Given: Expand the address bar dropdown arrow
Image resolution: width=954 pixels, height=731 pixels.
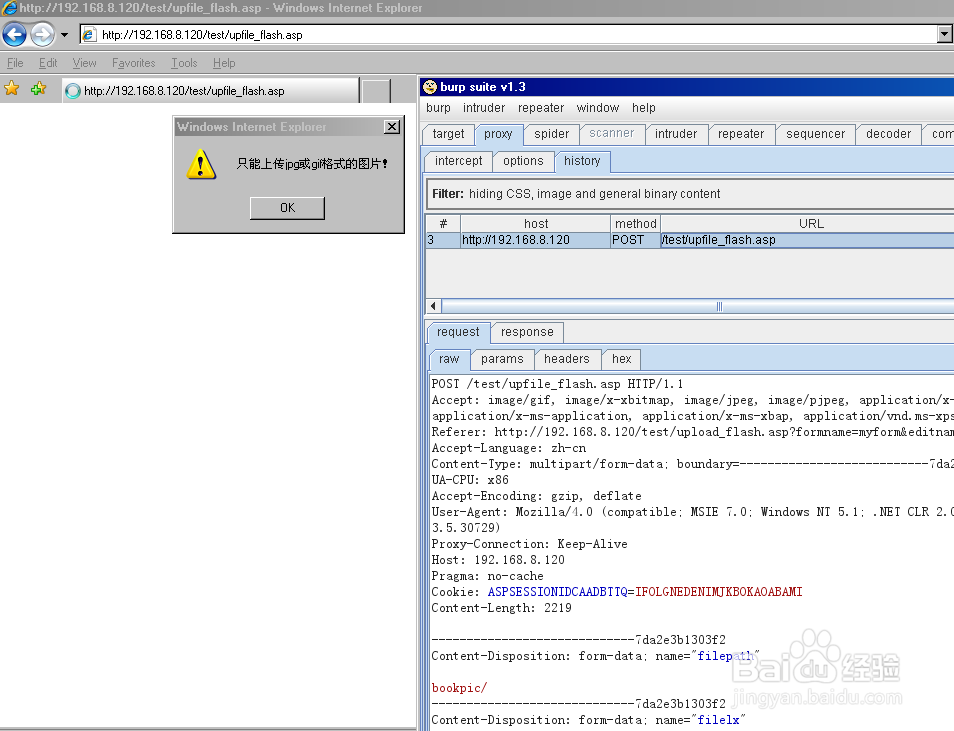Looking at the screenshot, I should (x=945, y=35).
